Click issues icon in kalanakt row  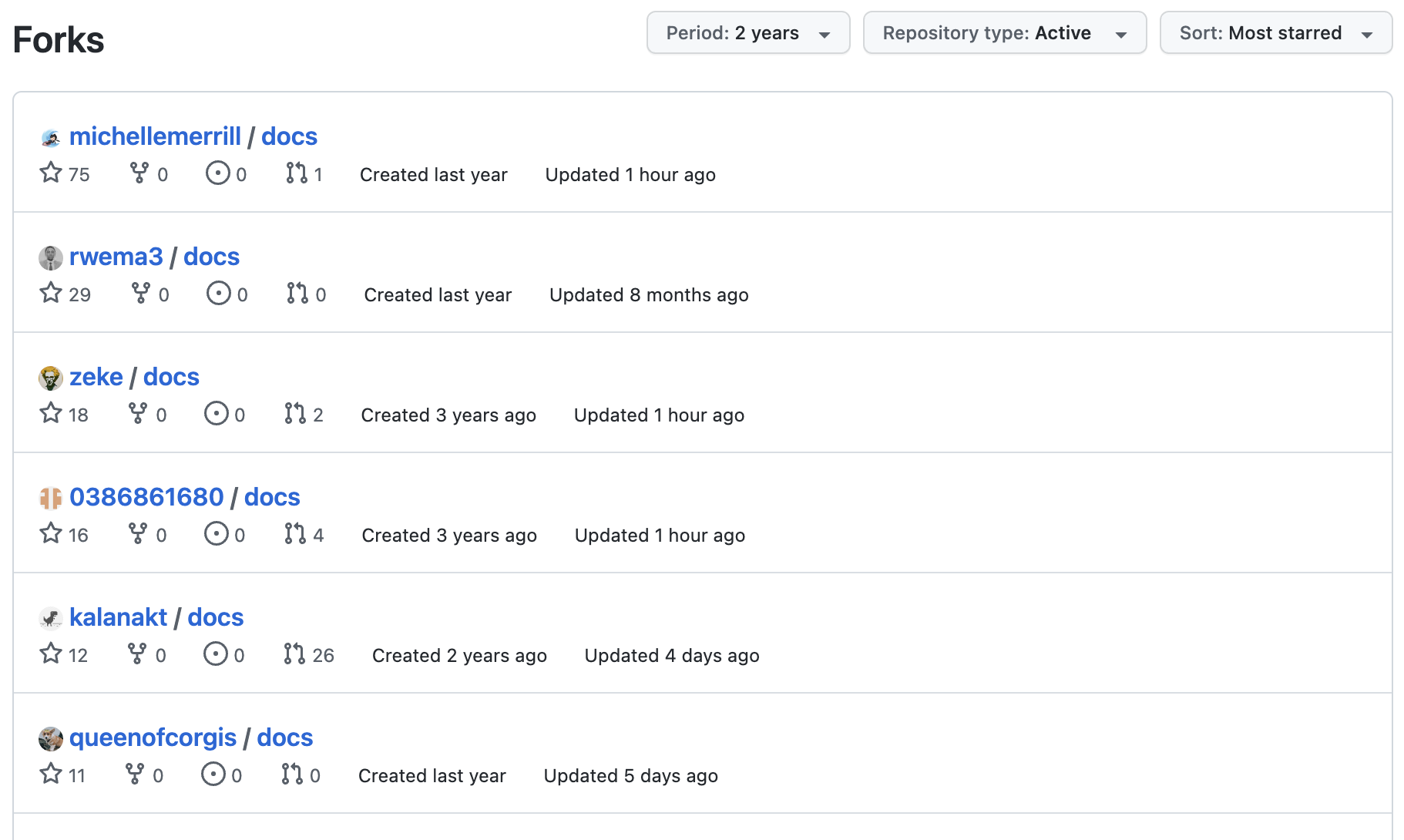coord(216,654)
